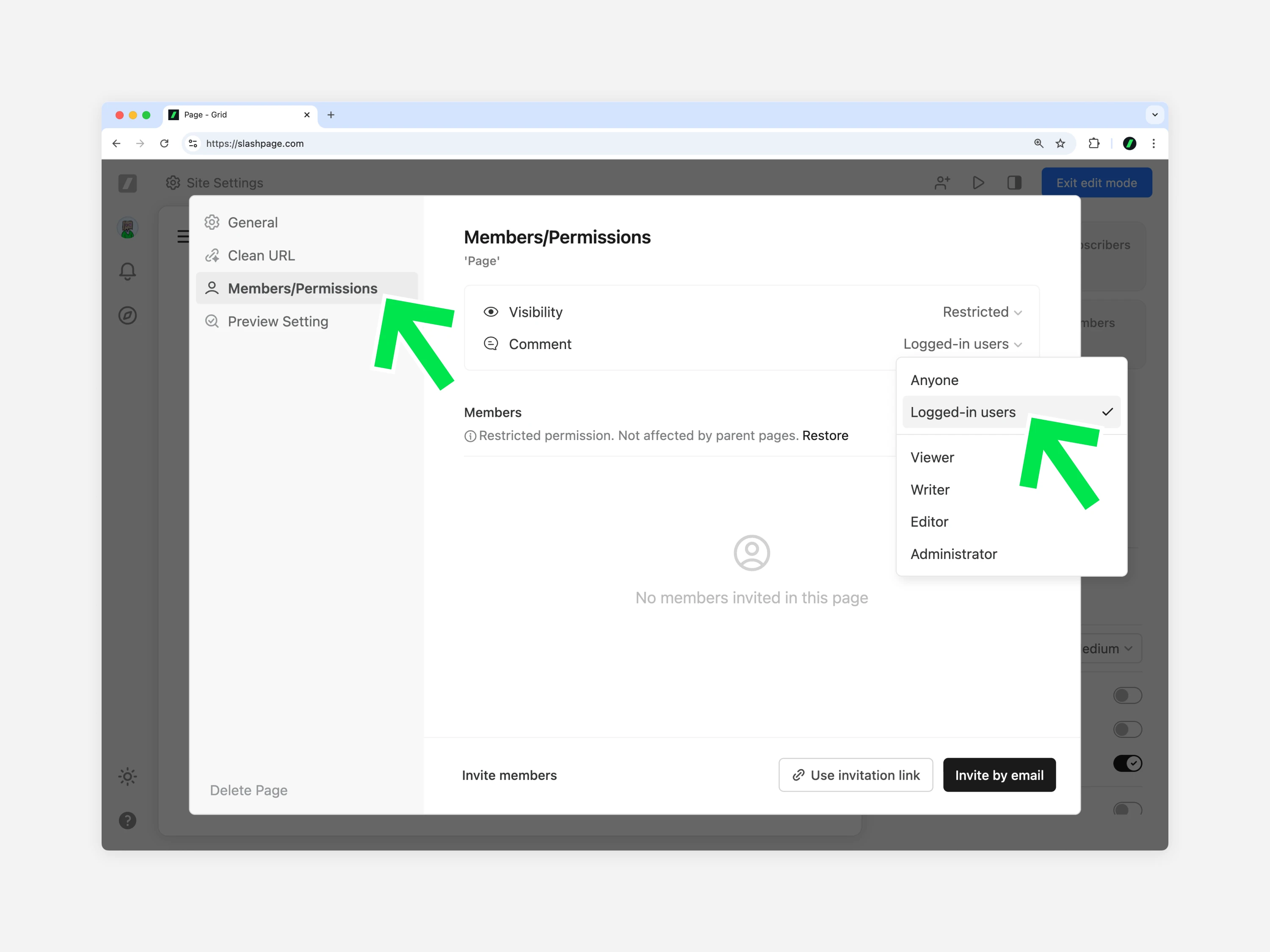Click the hamburger menu icon behind the dialog

click(182, 237)
